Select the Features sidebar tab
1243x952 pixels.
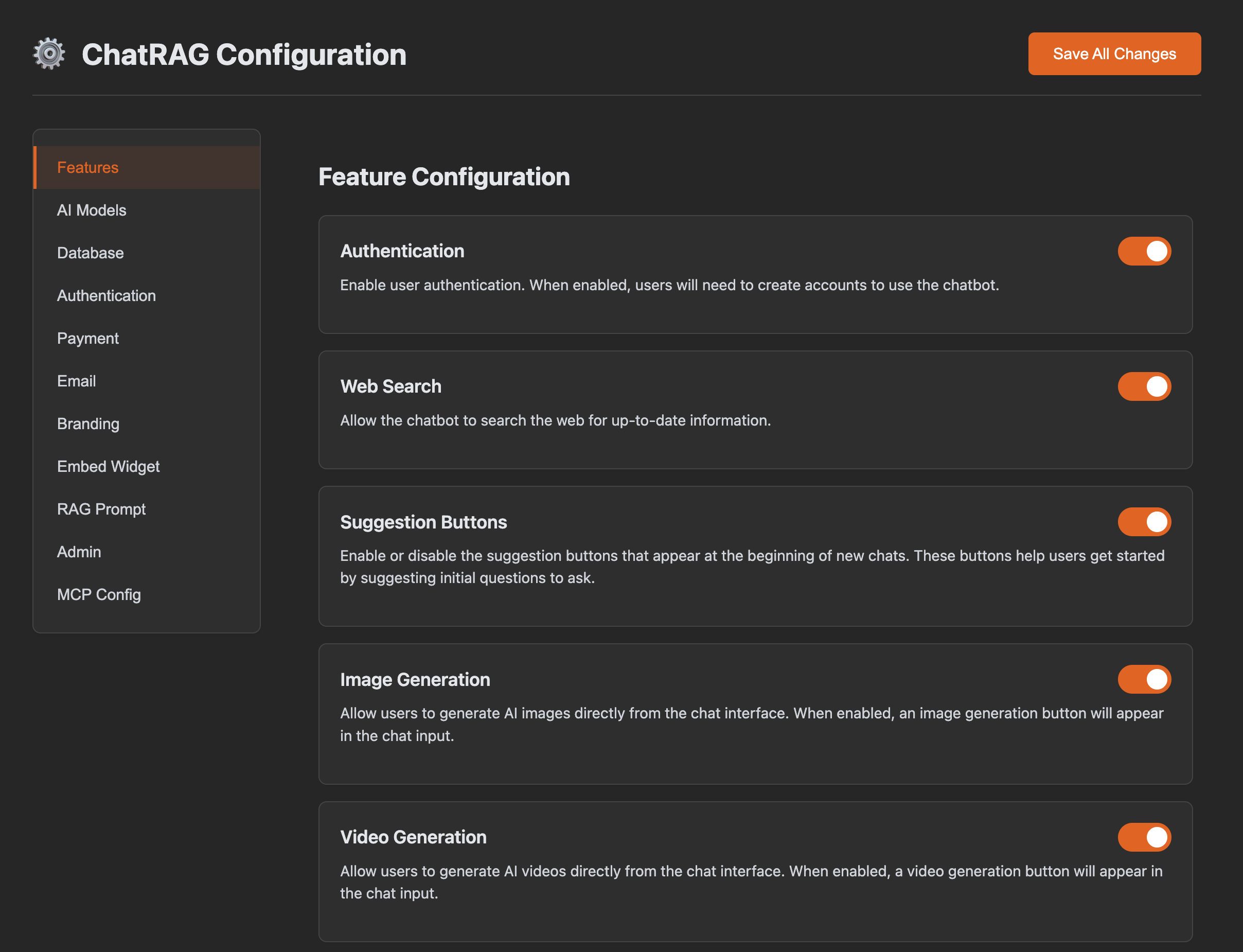[x=147, y=167]
